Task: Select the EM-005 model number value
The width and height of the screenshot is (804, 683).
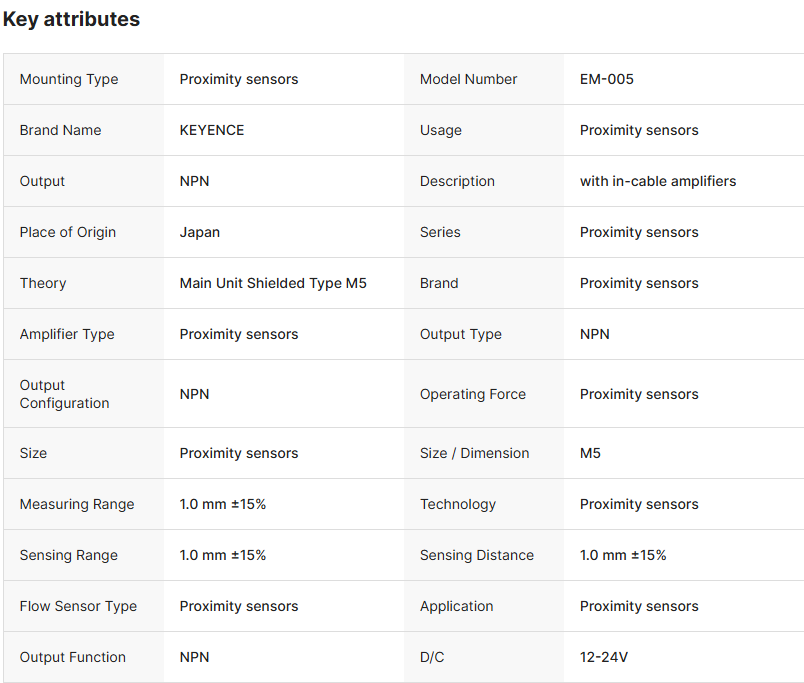Action: coord(606,79)
